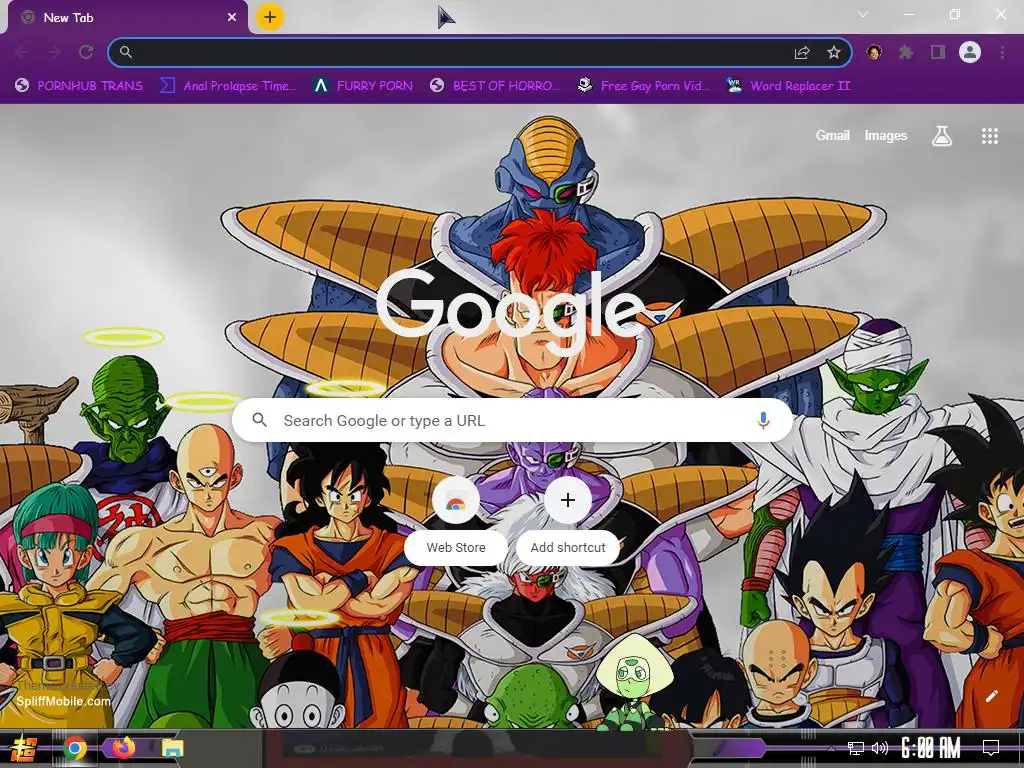
Task: Open the volume speaker tray icon
Action: (x=880, y=748)
